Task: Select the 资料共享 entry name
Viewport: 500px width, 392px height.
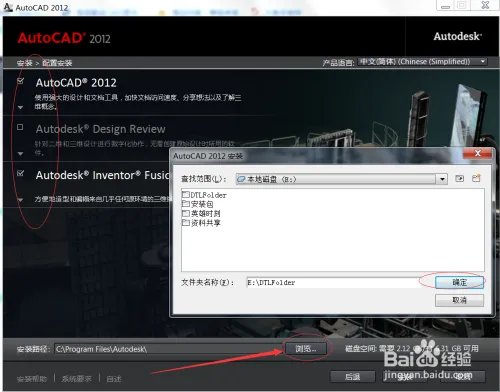Action: click(x=205, y=223)
